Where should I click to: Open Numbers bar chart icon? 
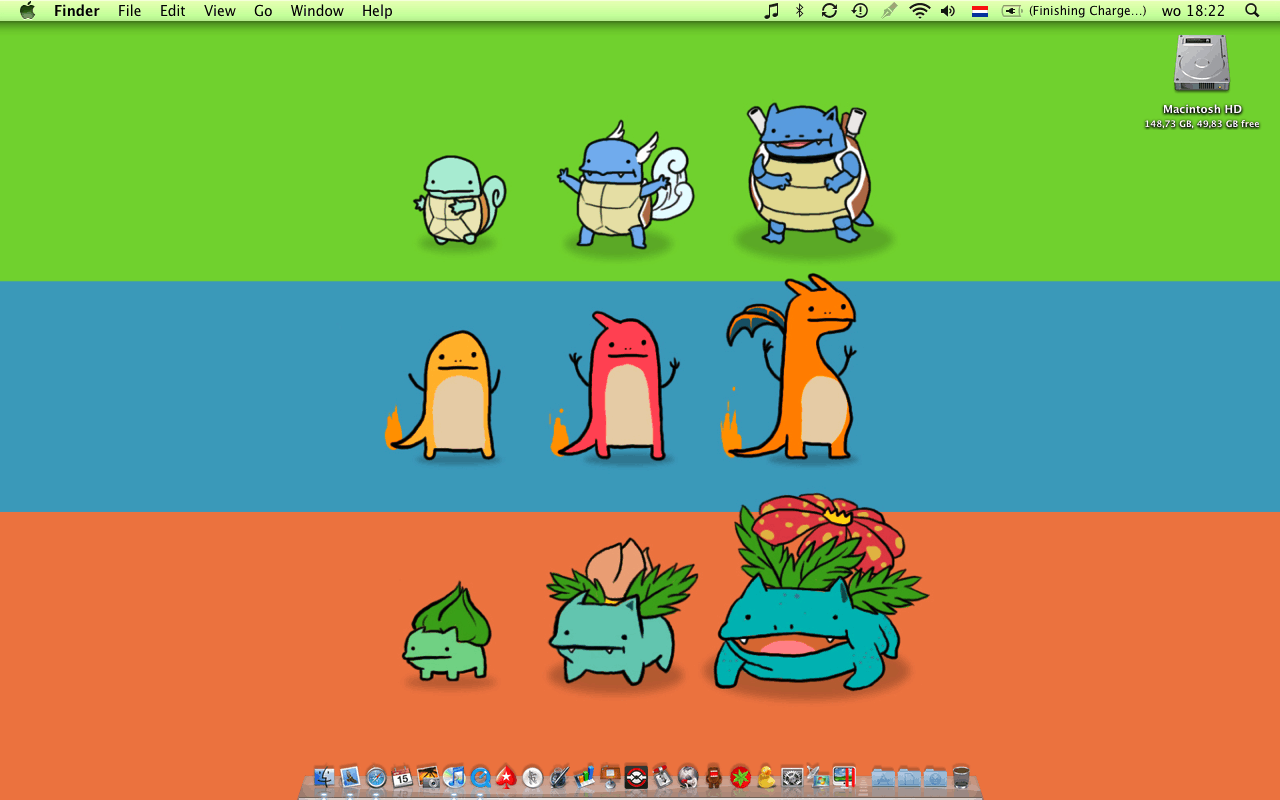point(584,776)
